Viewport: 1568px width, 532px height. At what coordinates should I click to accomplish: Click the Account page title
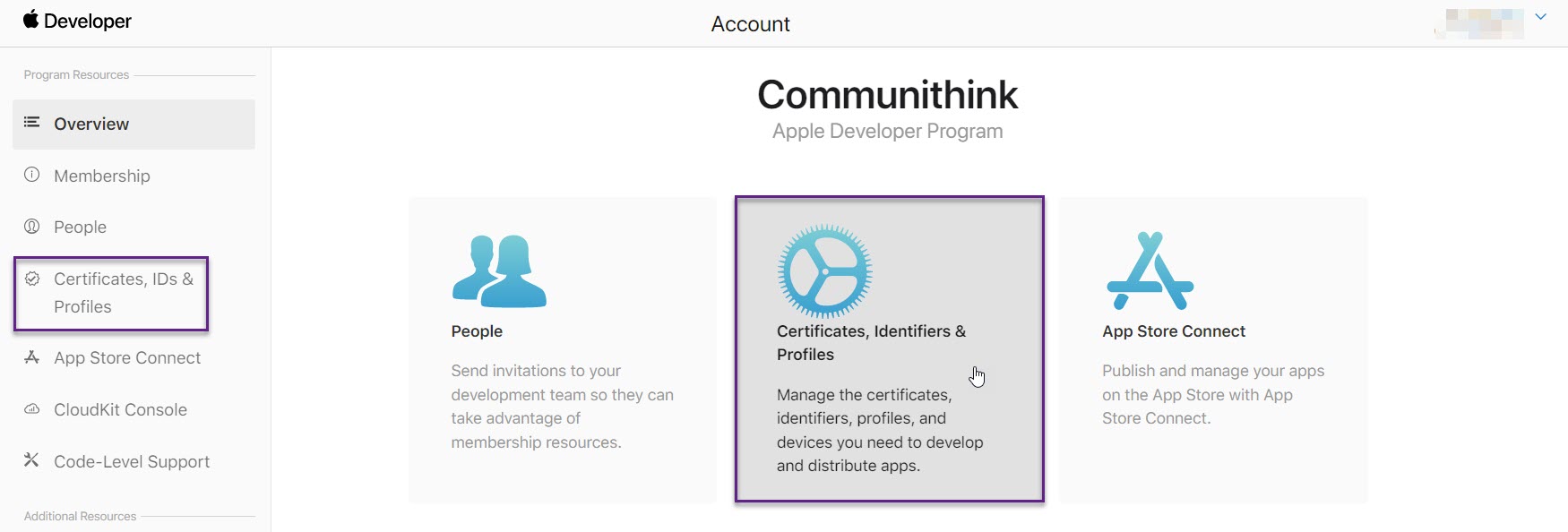point(751,24)
